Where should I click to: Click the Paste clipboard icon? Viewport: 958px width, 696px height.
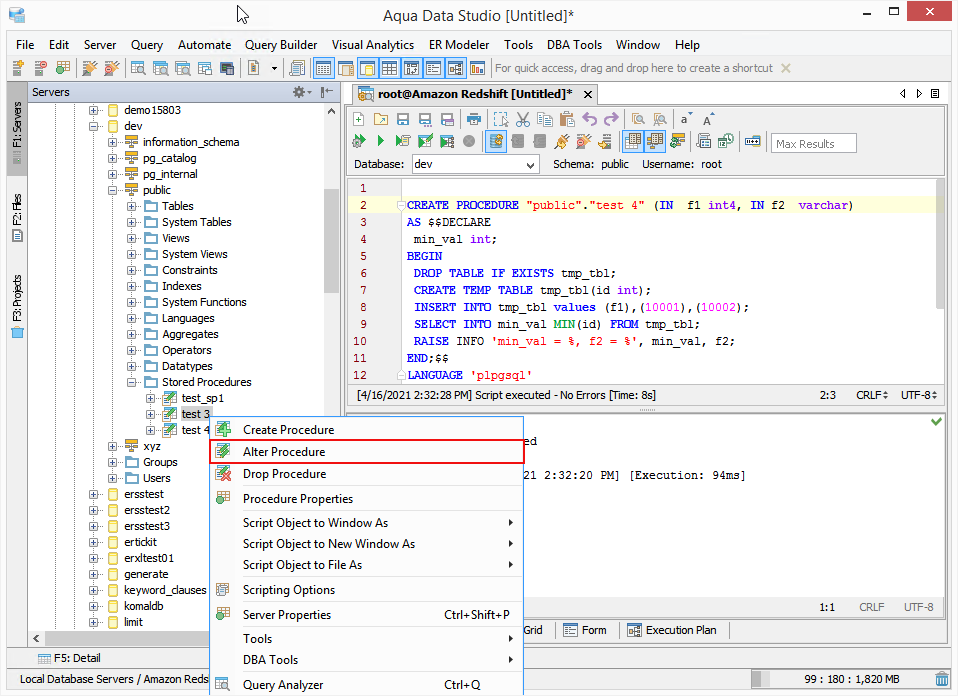tap(566, 119)
